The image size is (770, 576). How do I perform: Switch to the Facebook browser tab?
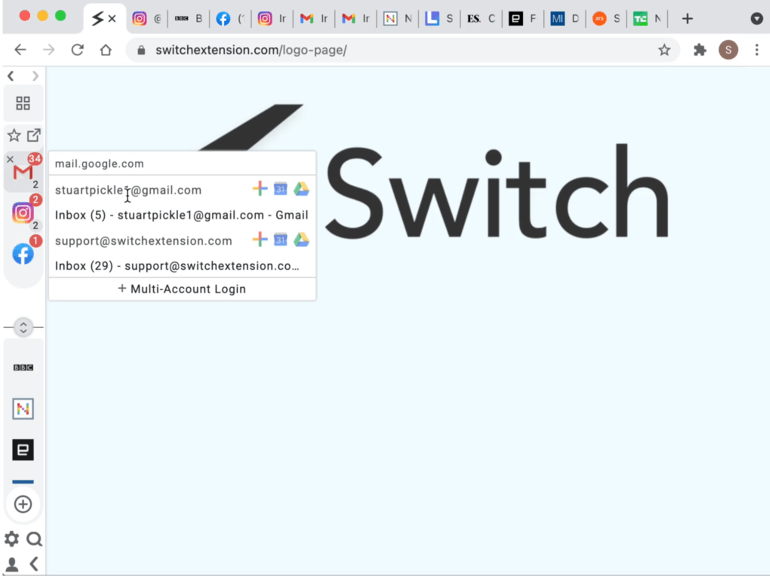click(230, 19)
